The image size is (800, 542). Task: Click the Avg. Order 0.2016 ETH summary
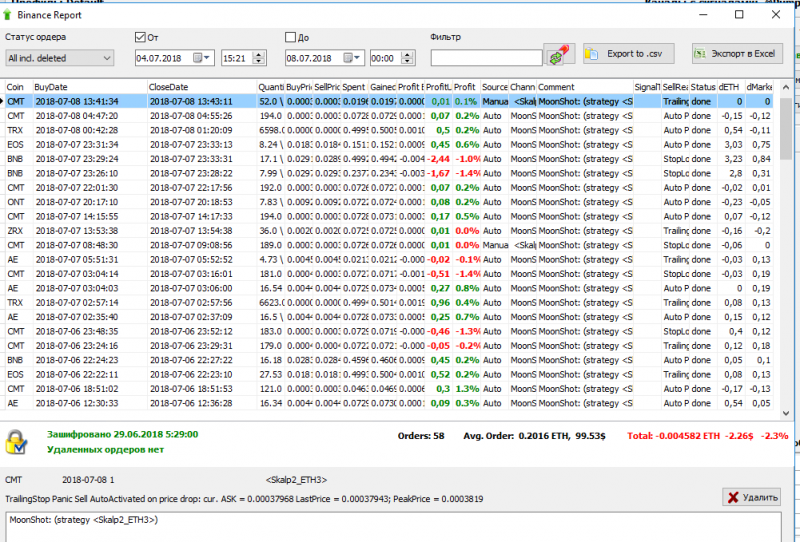pos(534,436)
